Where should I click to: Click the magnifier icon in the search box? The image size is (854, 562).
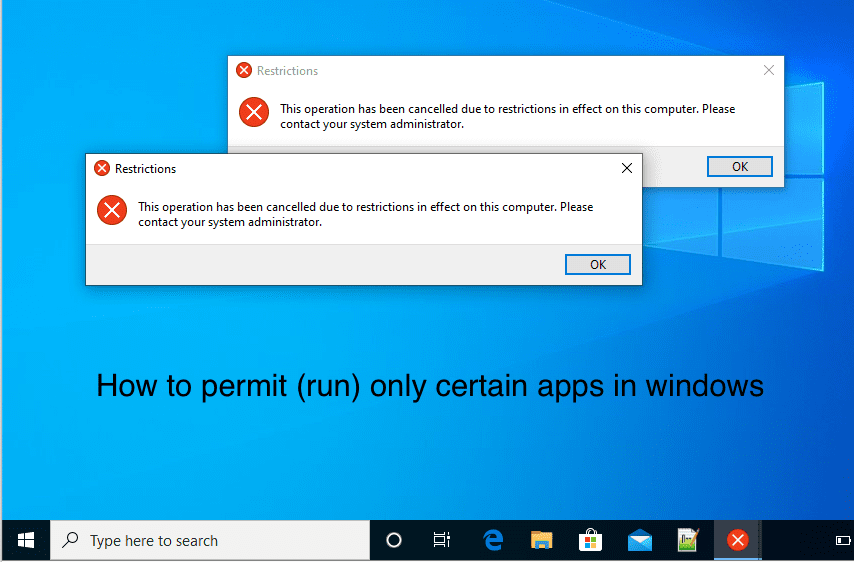click(x=71, y=541)
